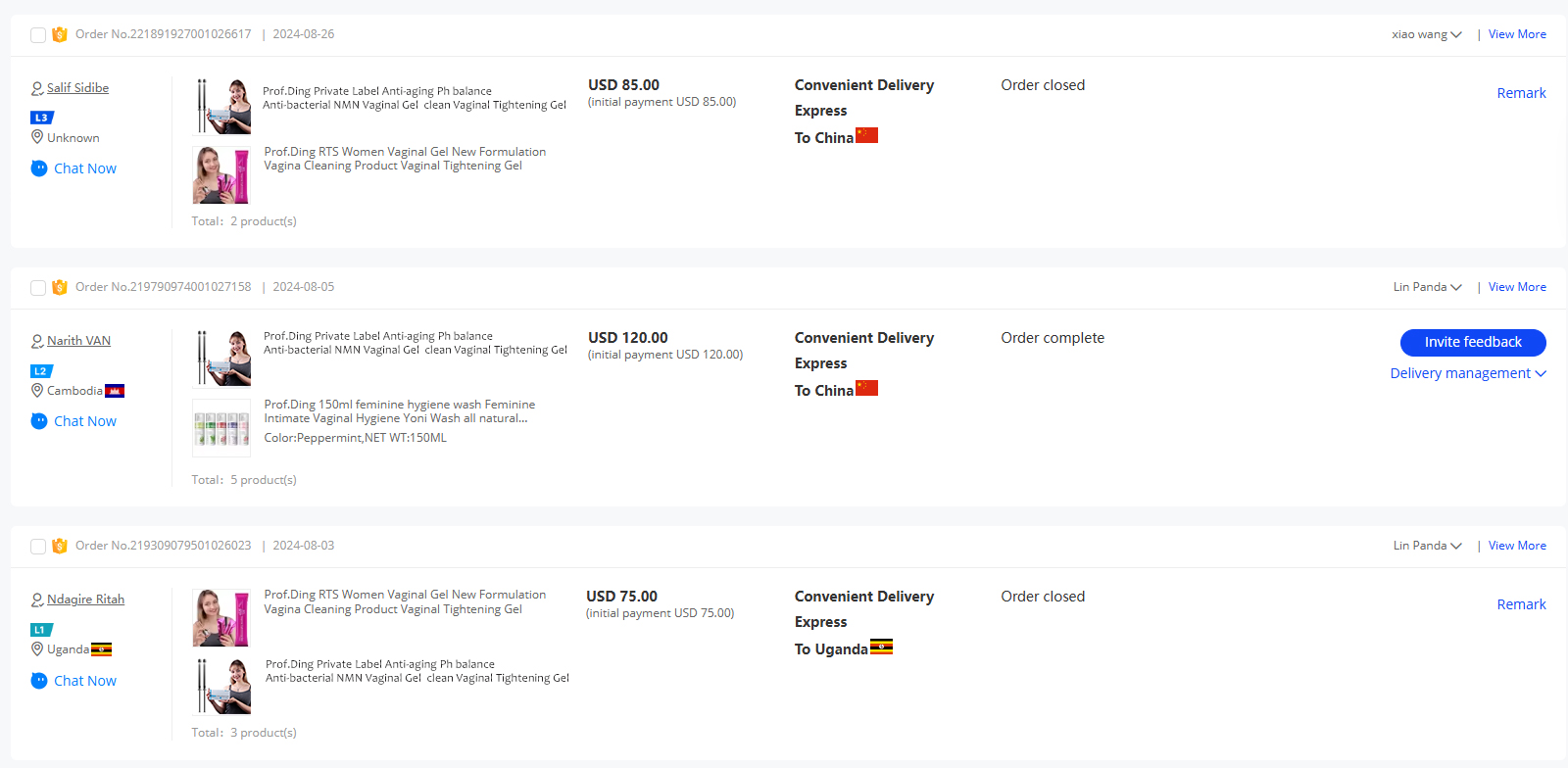Click the profile icon beside Ndagire Ritah
This screenshot has height=768, width=1568.
37,600
